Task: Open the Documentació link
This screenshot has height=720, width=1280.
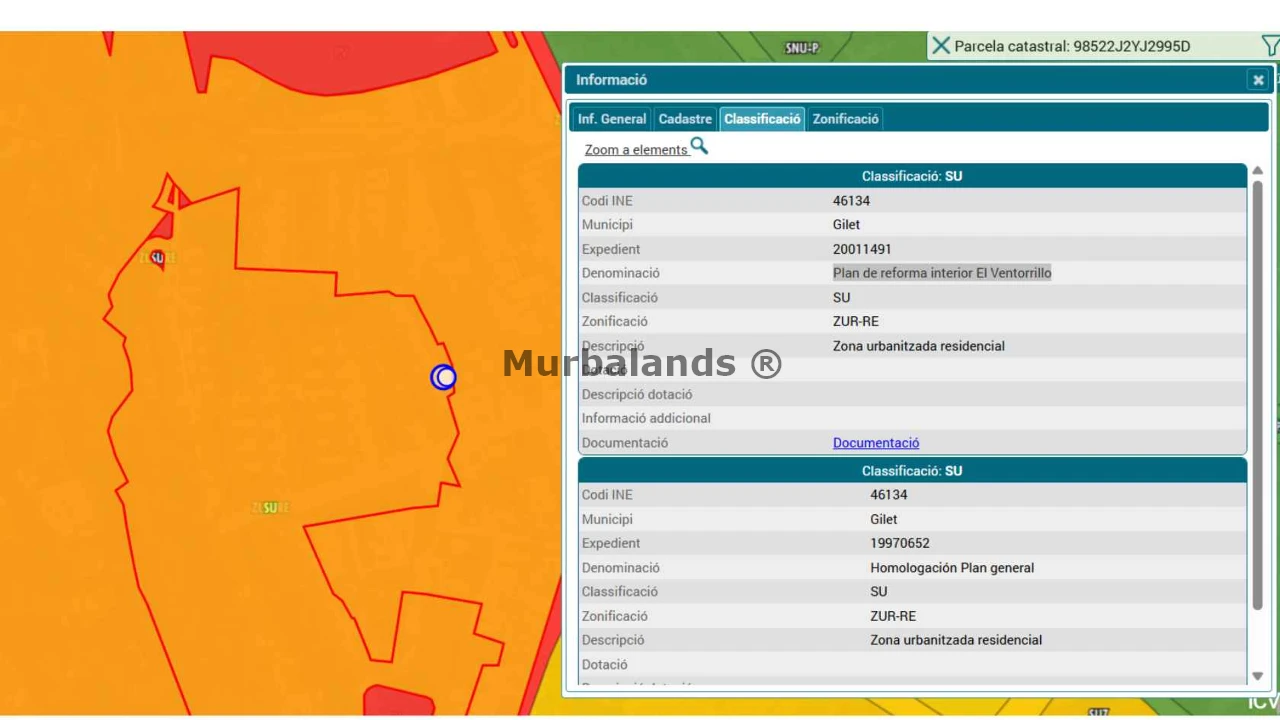Action: click(876, 443)
